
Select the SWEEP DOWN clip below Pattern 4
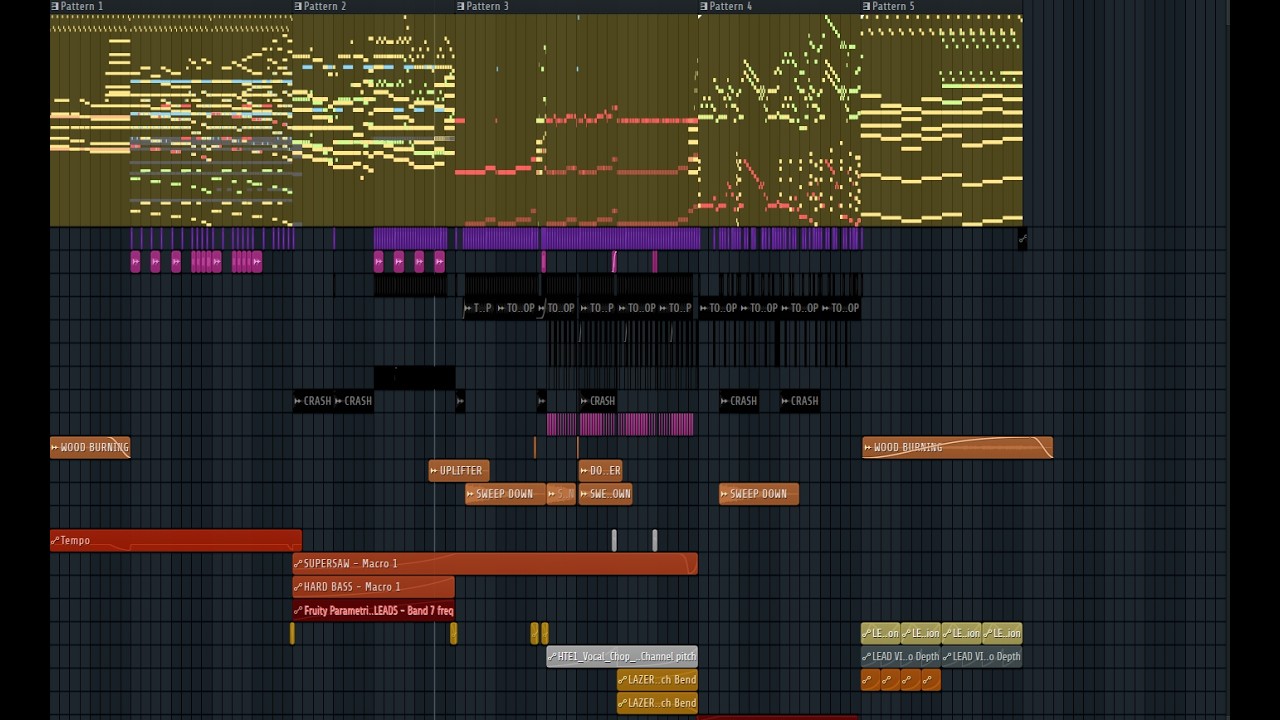[x=759, y=494]
